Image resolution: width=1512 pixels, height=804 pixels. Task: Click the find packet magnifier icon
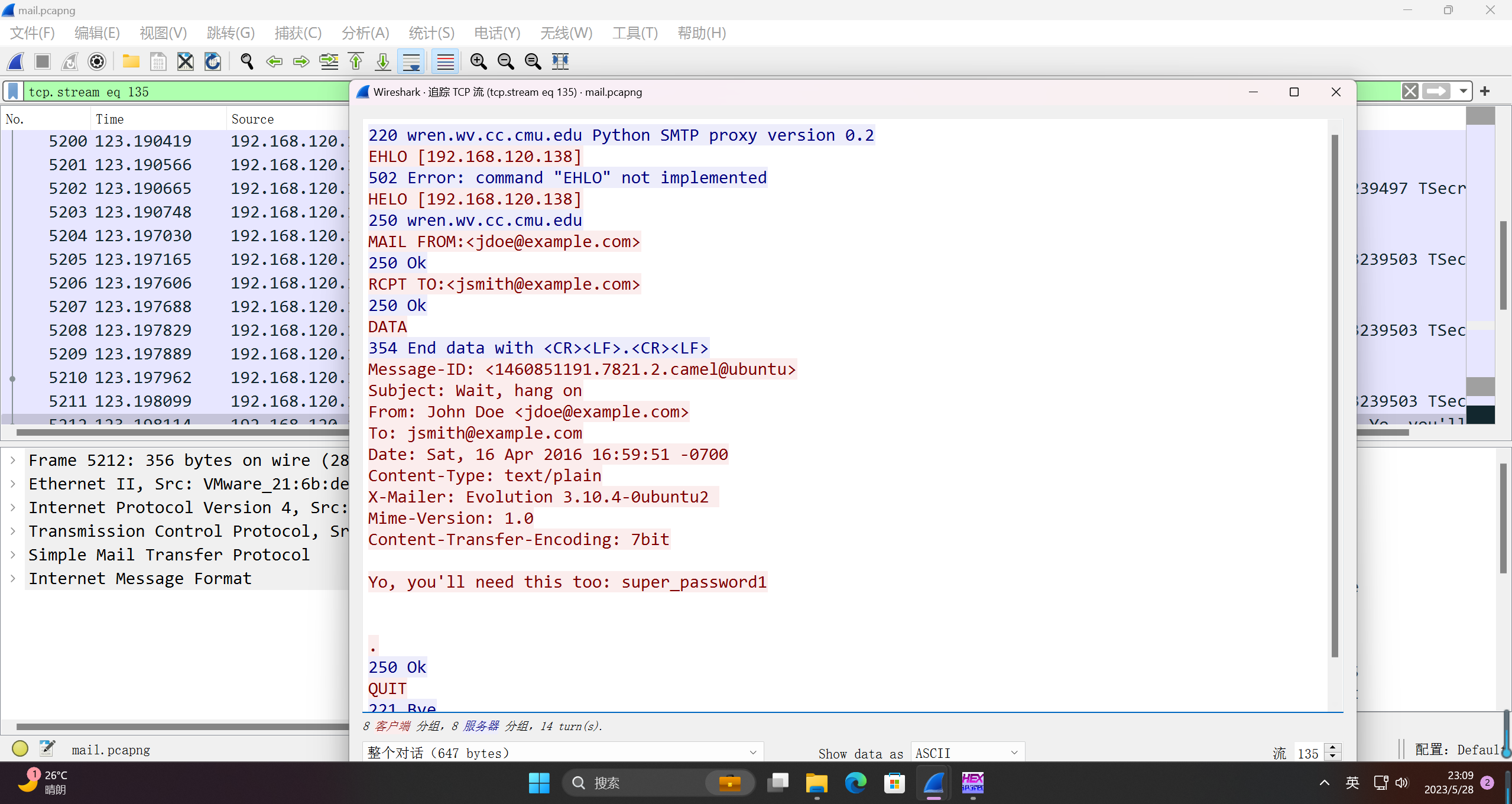coord(247,61)
